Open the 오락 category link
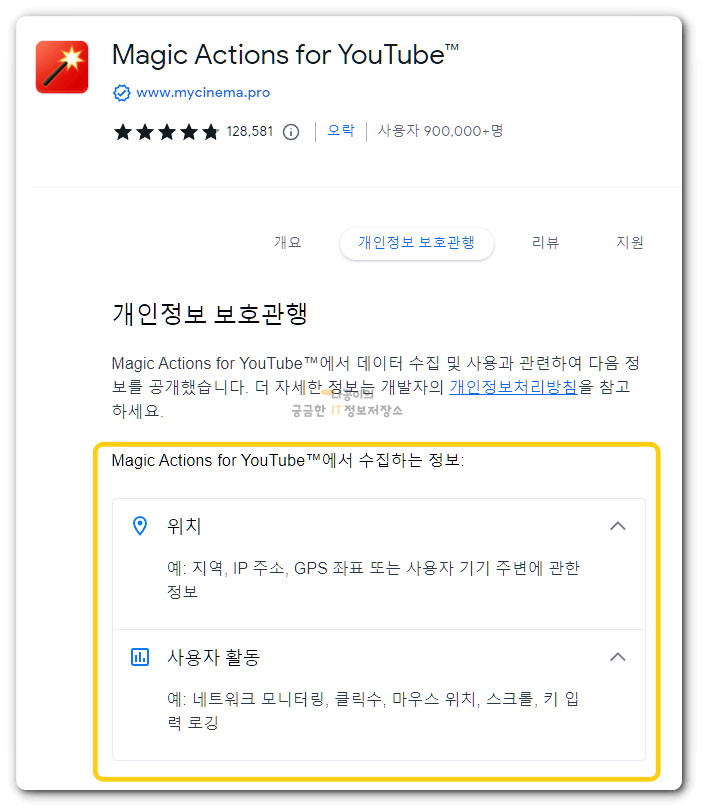This screenshot has width=704, height=812. [341, 130]
